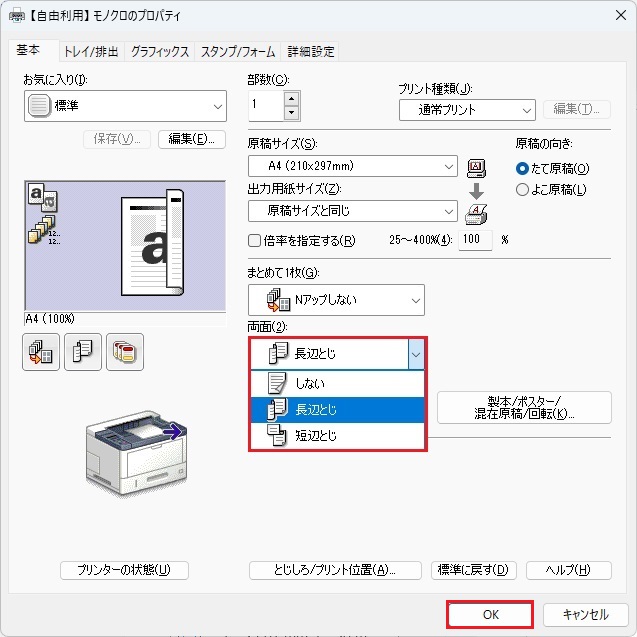
Task: Open the プリント種類 print type dropdown
Action: tap(467, 110)
